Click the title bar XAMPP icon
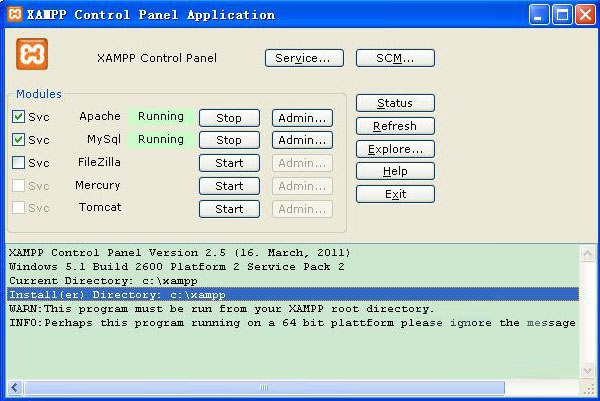This screenshot has width=600, height=401. coord(15,15)
